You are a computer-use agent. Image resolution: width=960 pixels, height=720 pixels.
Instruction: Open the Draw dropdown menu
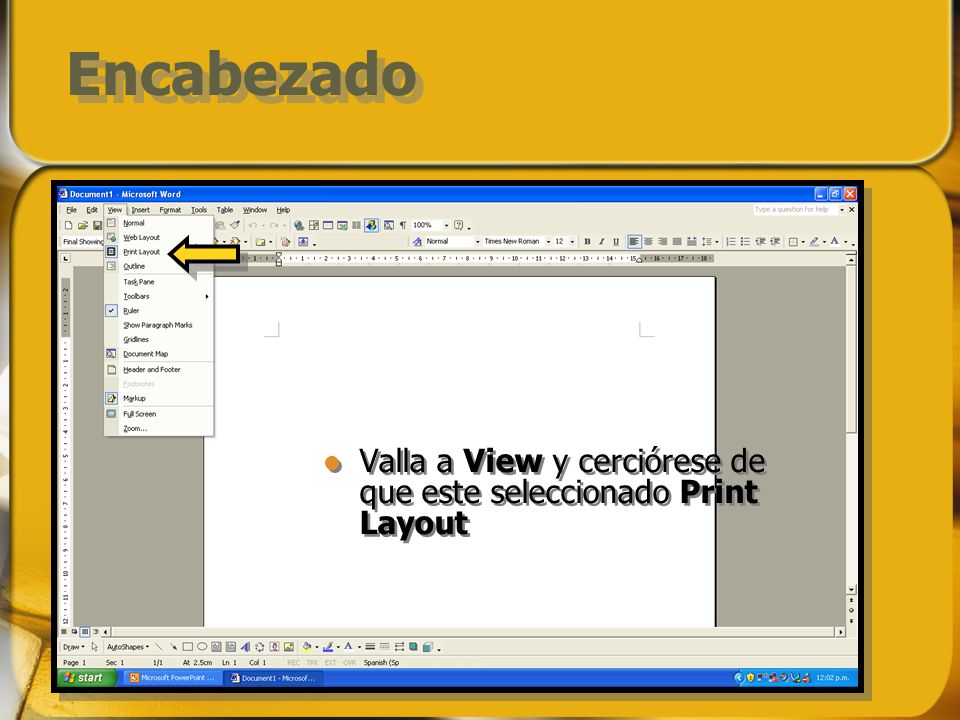(73, 647)
